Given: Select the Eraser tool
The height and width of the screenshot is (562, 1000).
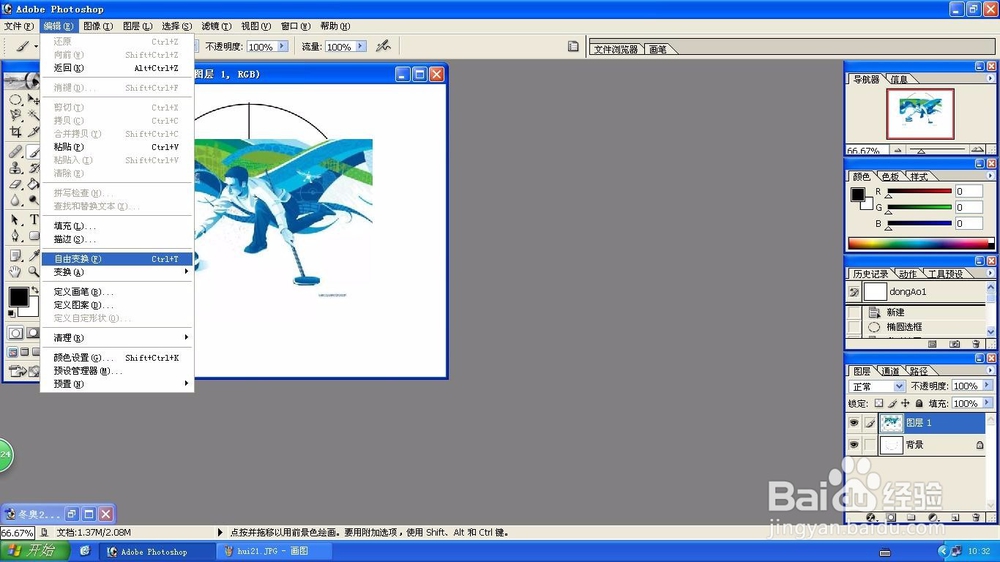Looking at the screenshot, I should (15, 184).
